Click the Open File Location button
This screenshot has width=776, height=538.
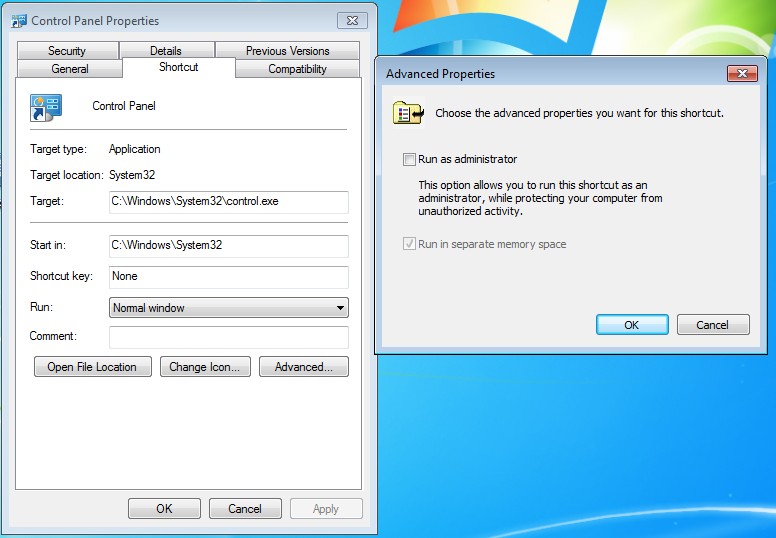point(93,367)
